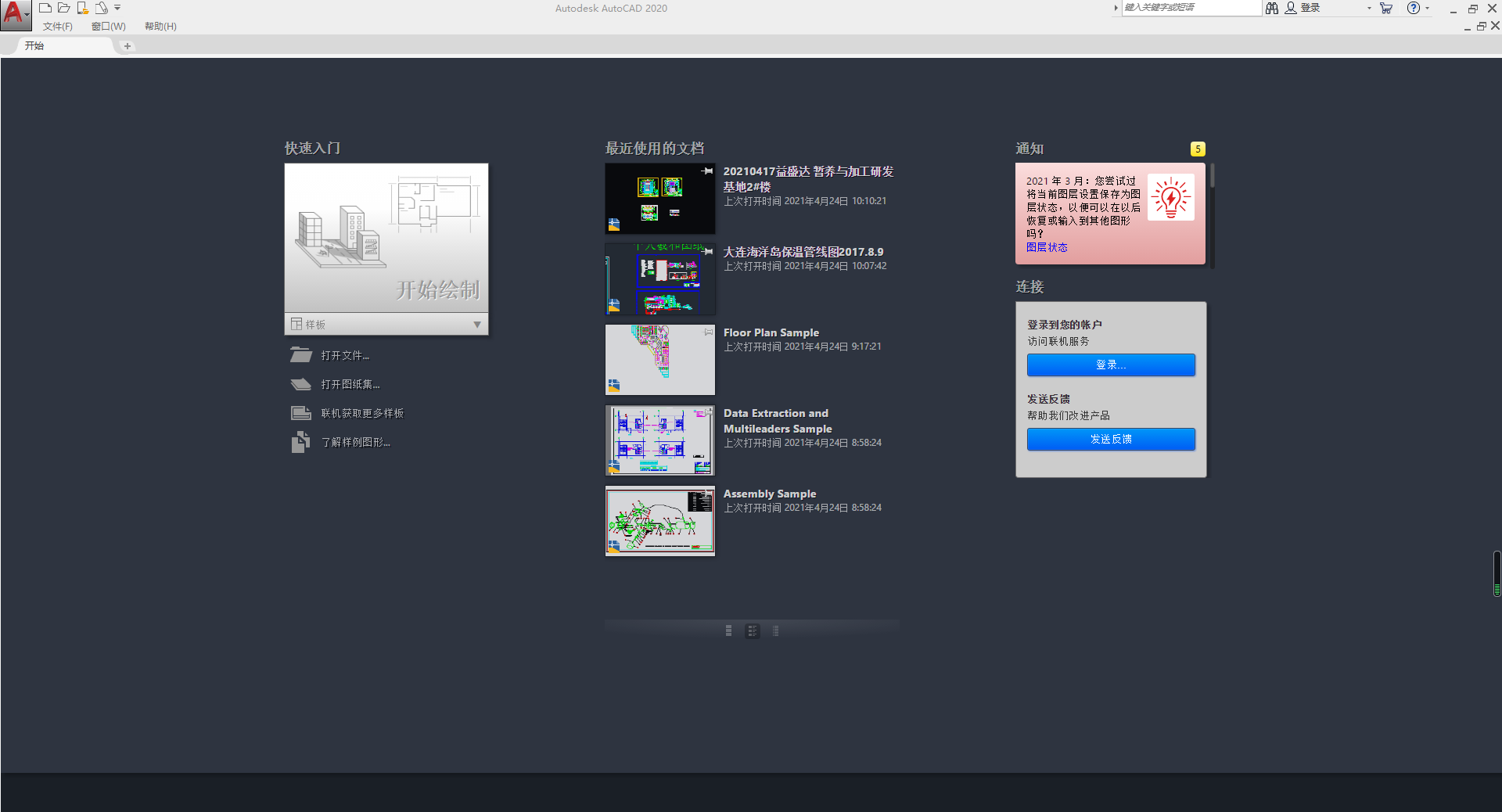Click the notification count badge 5
This screenshot has width=1502, height=812.
pos(1198,149)
